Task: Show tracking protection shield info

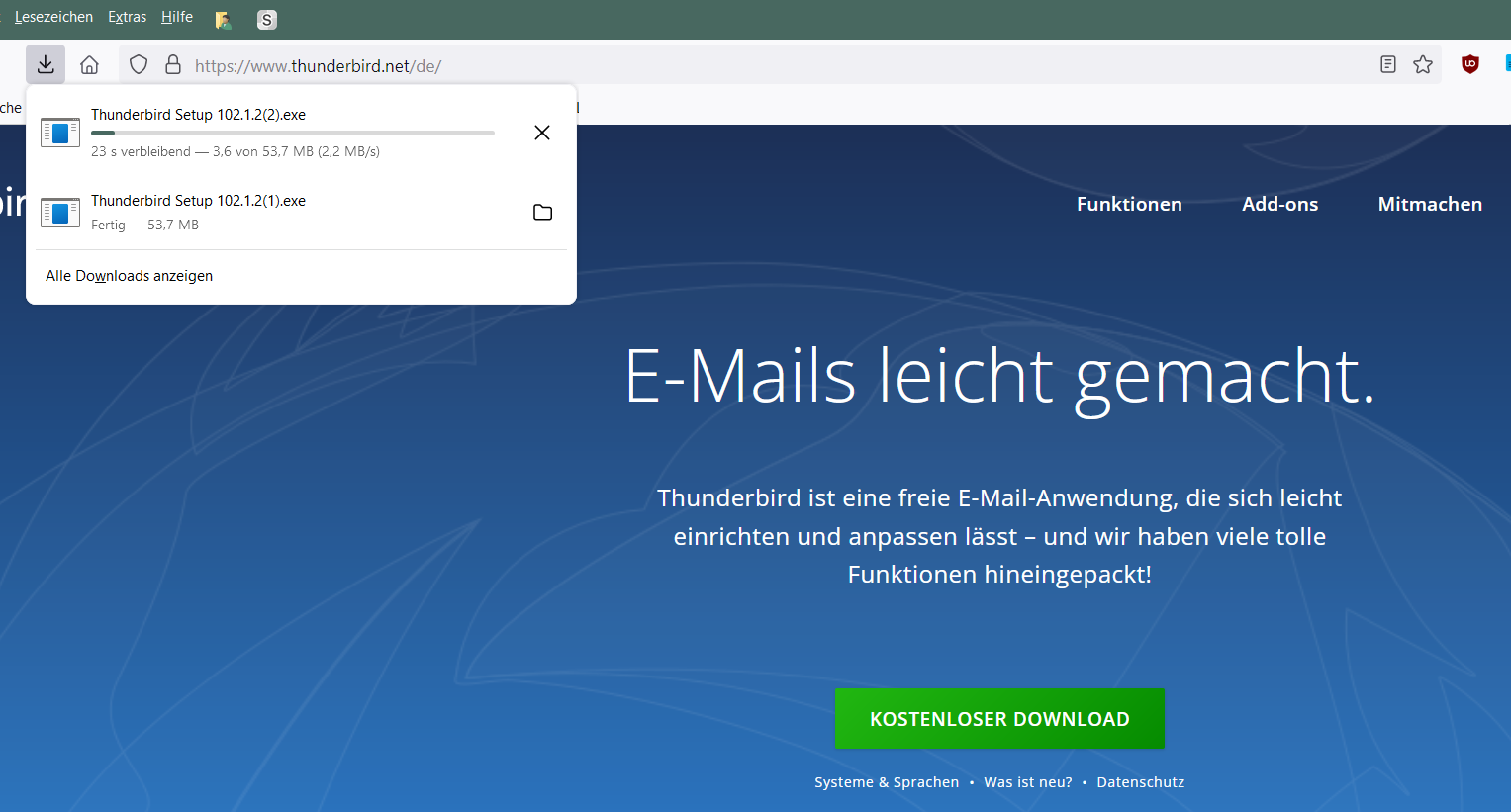Action: [139, 64]
